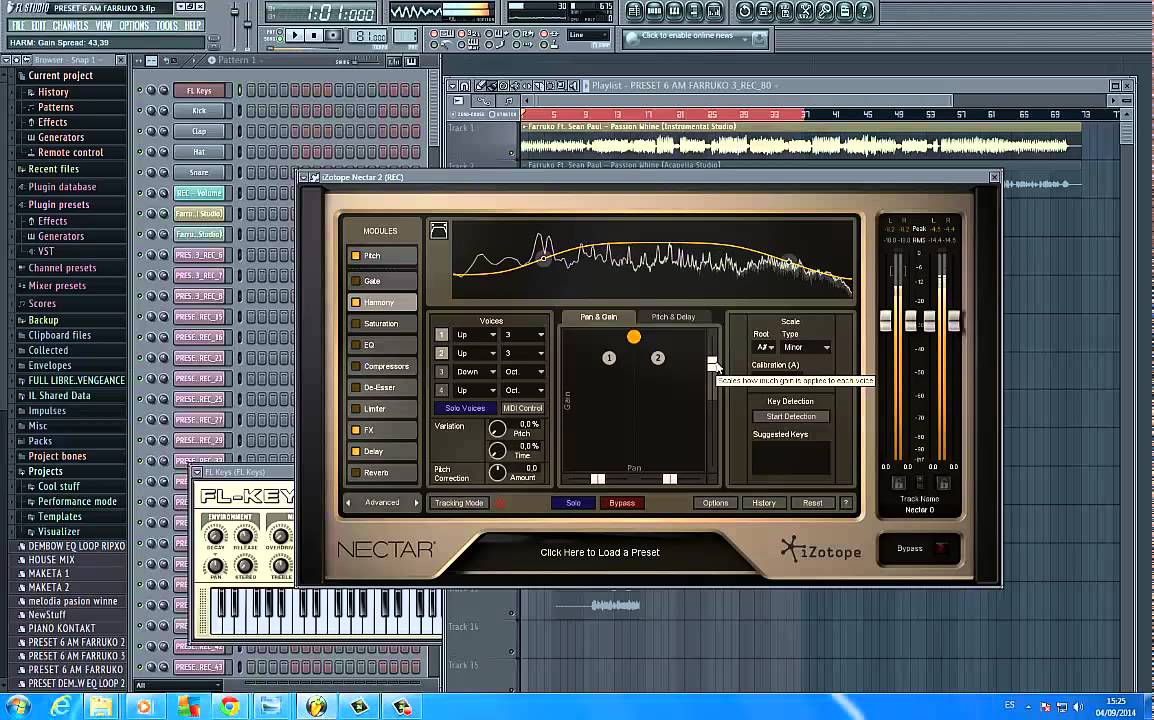Click the wrench icon in the FL Studio top toolbar

(825, 11)
